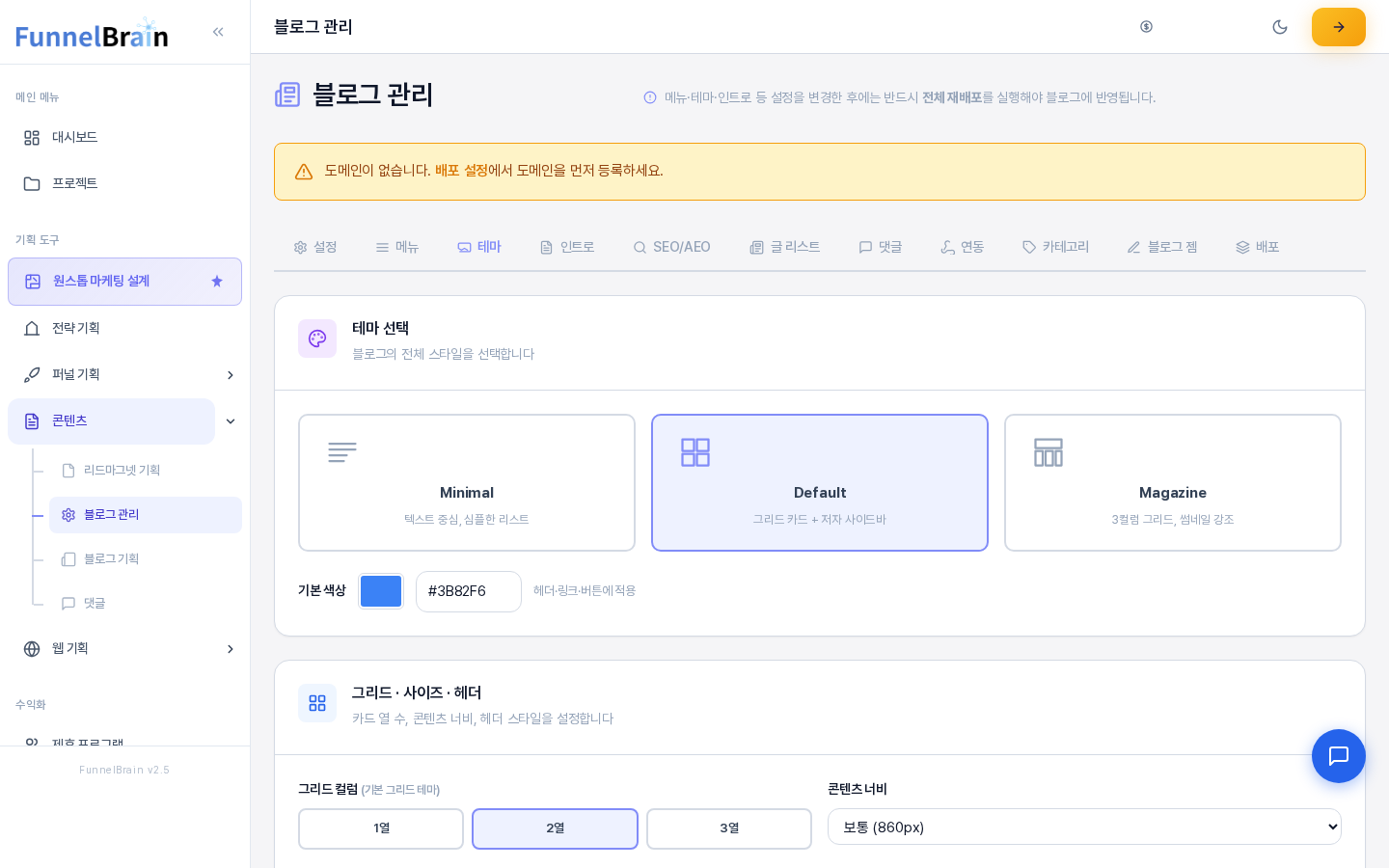Switch to the 설정 tab
1389x868 pixels.
pyautogui.click(x=315, y=247)
